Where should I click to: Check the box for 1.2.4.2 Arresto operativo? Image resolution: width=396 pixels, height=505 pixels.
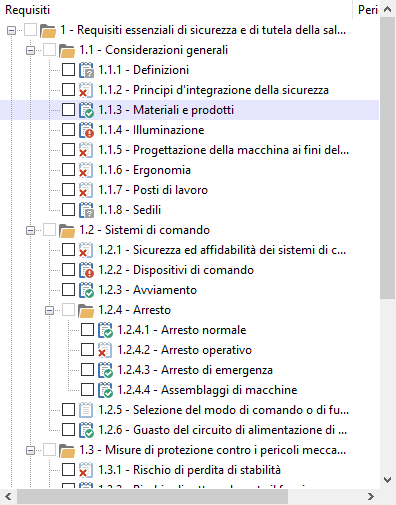pos(87,350)
